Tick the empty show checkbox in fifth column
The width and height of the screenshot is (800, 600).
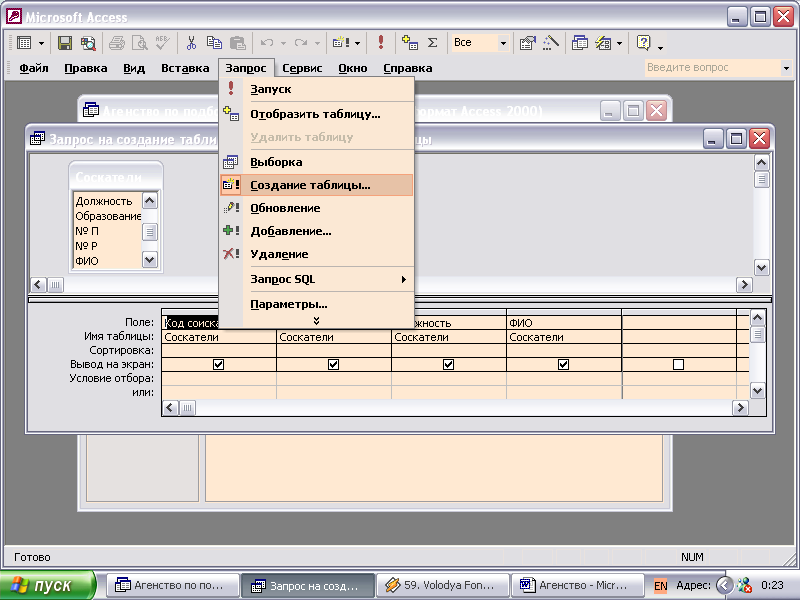tap(678, 365)
